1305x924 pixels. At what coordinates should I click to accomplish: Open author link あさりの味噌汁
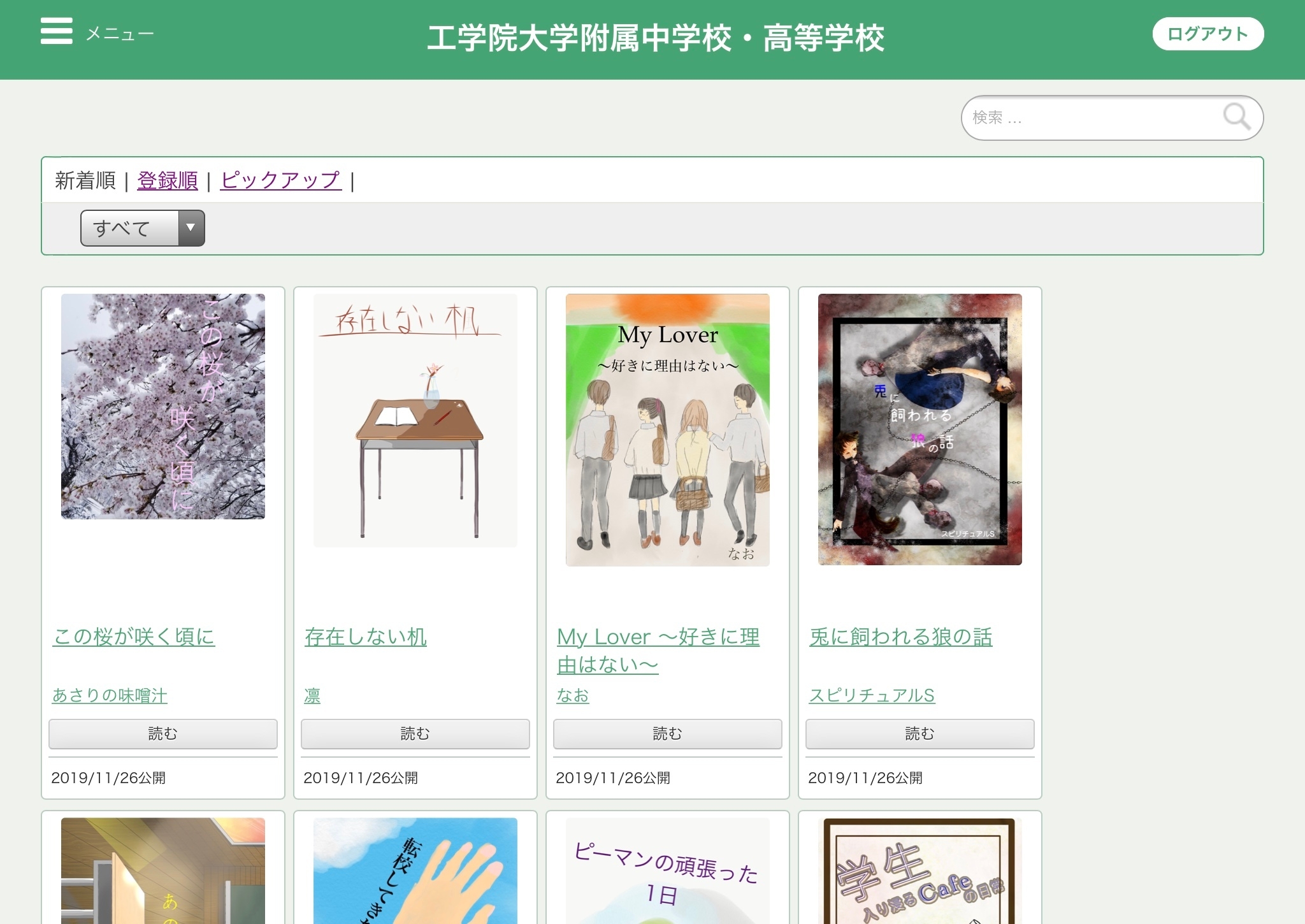[110, 695]
